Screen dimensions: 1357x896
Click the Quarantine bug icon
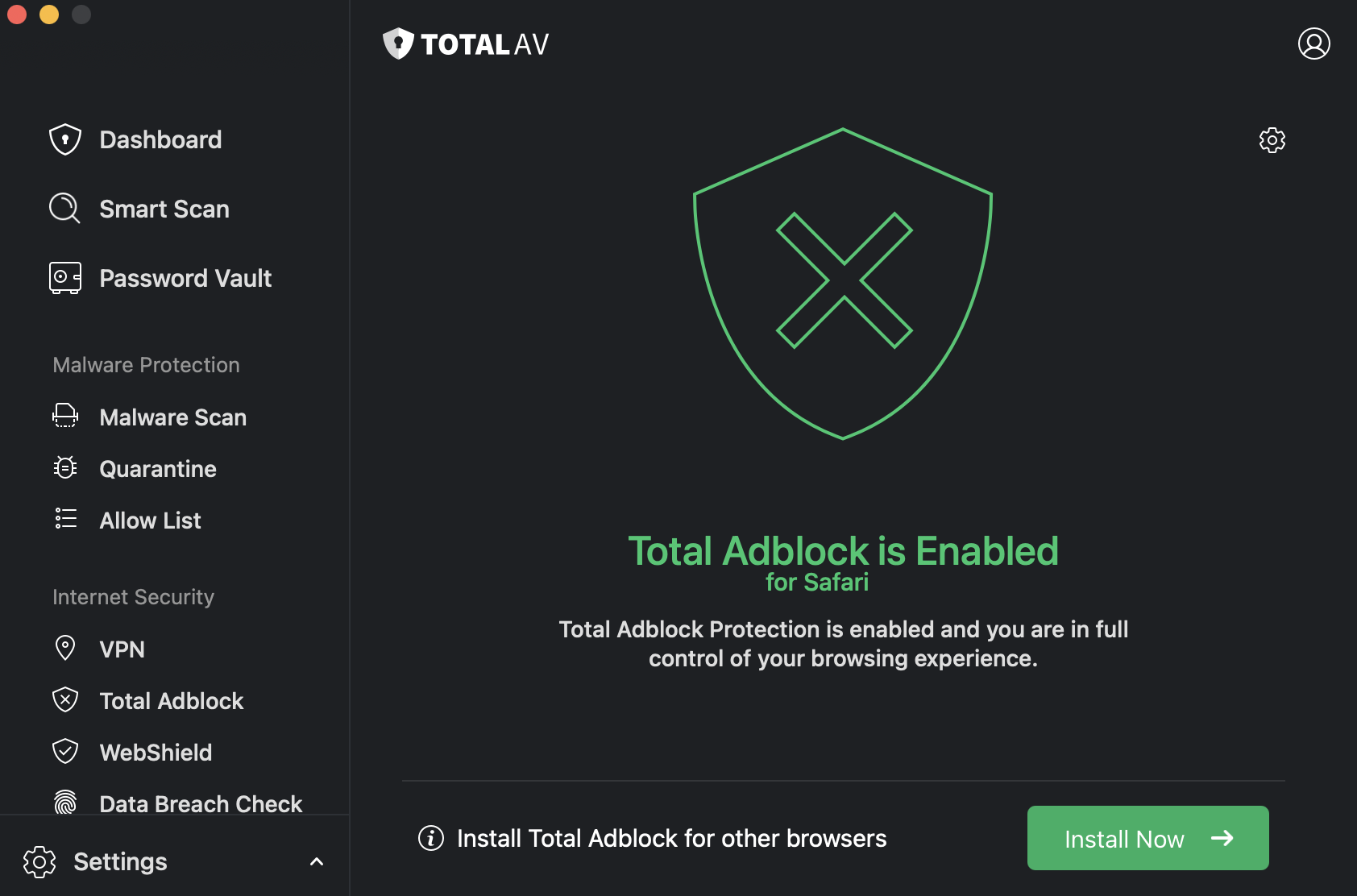point(65,468)
